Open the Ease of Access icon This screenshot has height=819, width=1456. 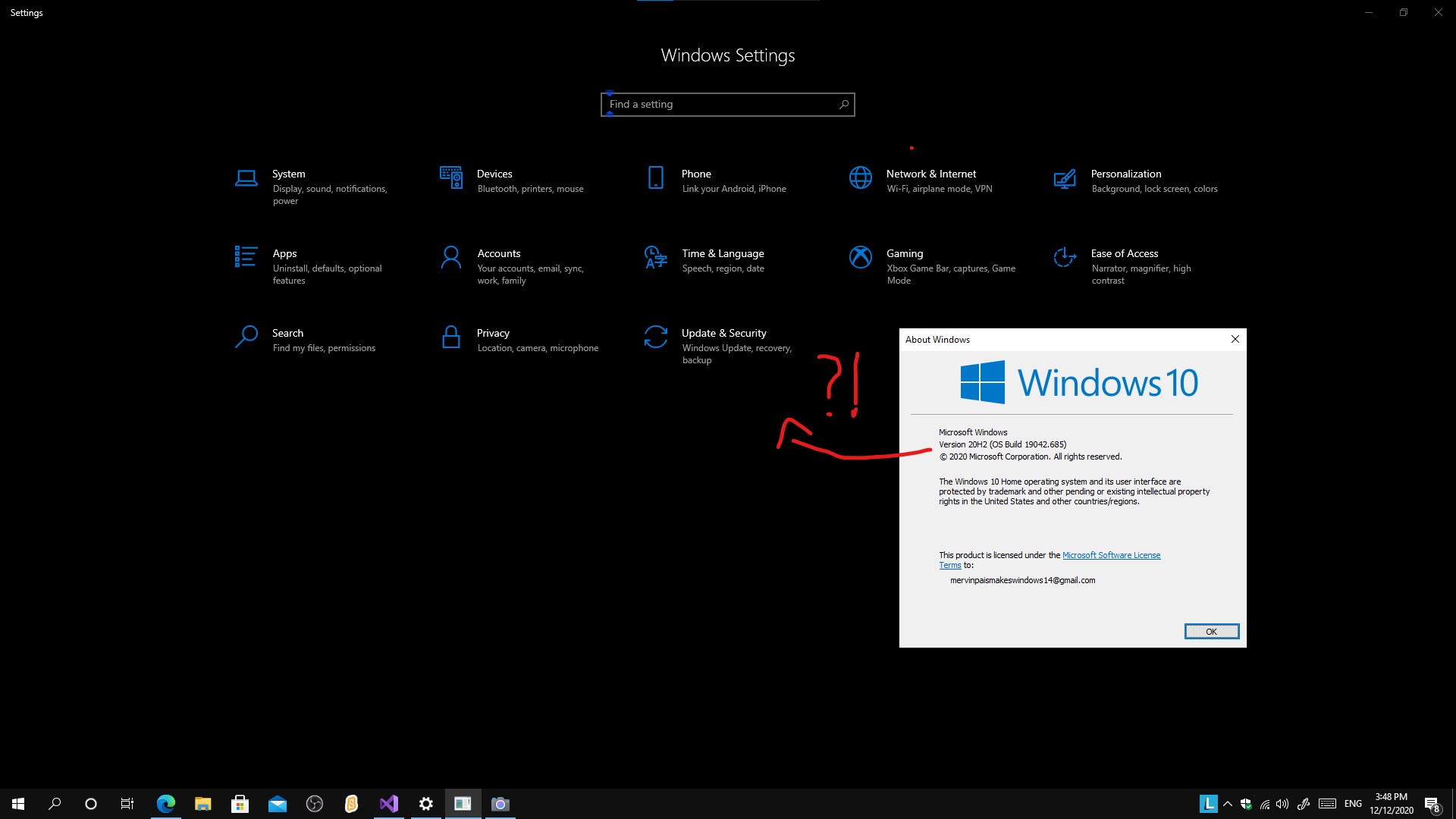[1065, 257]
